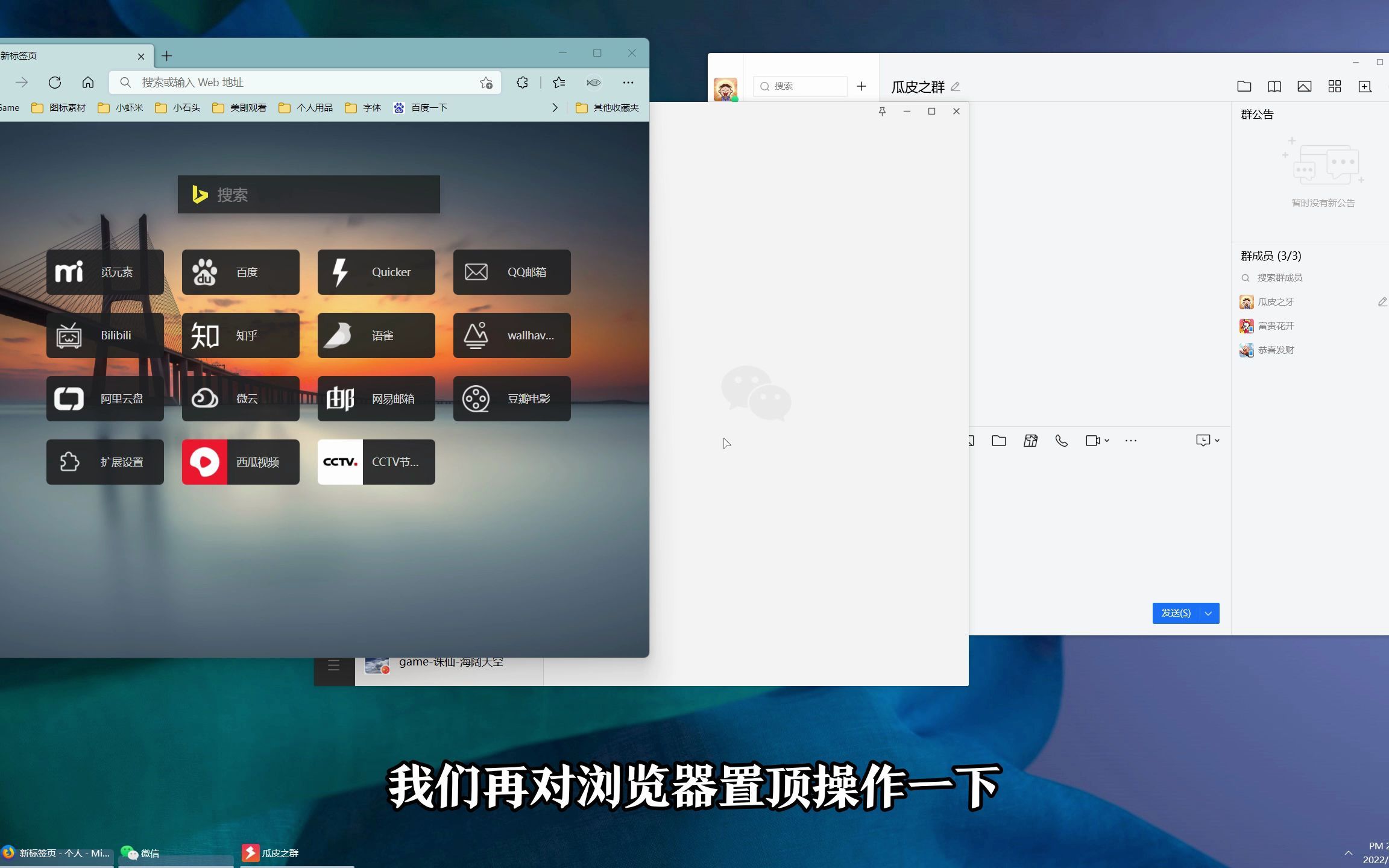Click the folder icon in chat input toolbar

point(999,441)
